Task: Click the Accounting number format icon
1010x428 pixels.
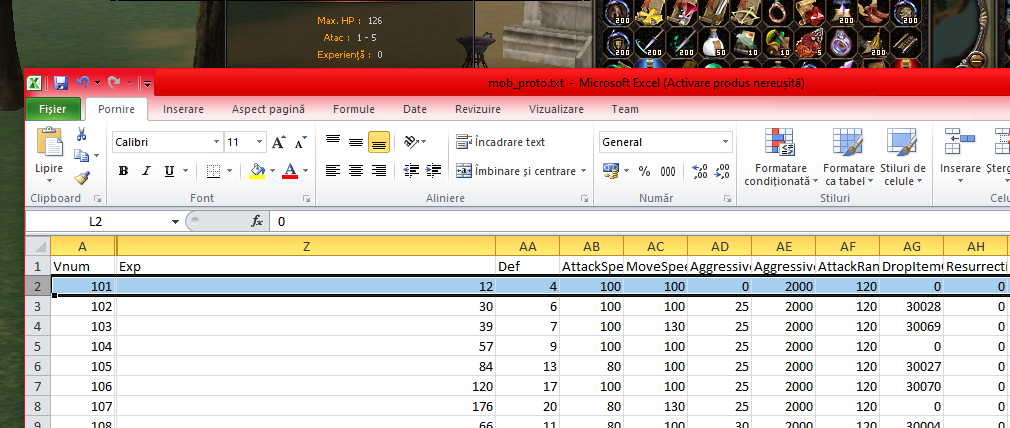Action: [x=610, y=171]
